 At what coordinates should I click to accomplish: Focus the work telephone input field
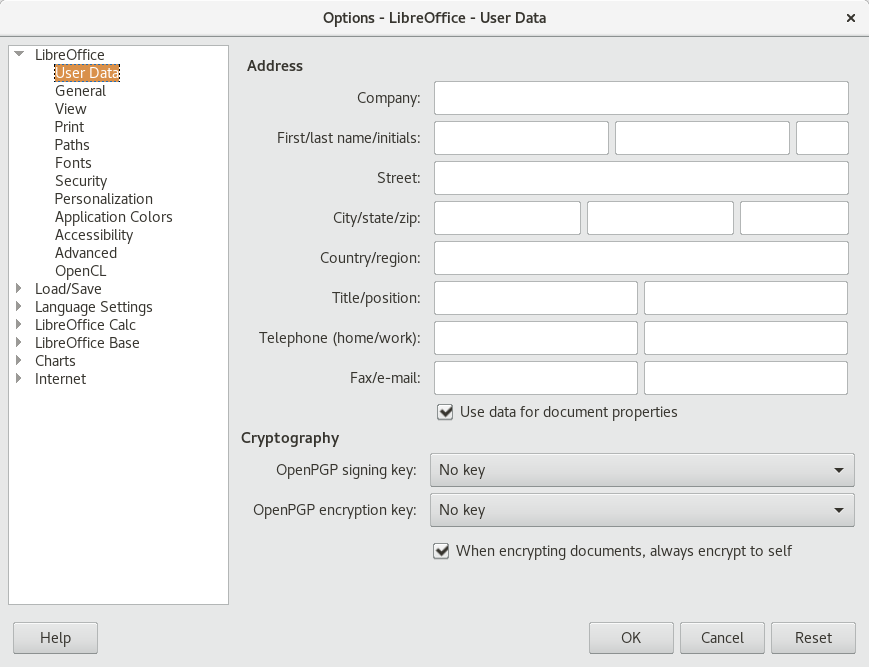(x=746, y=338)
